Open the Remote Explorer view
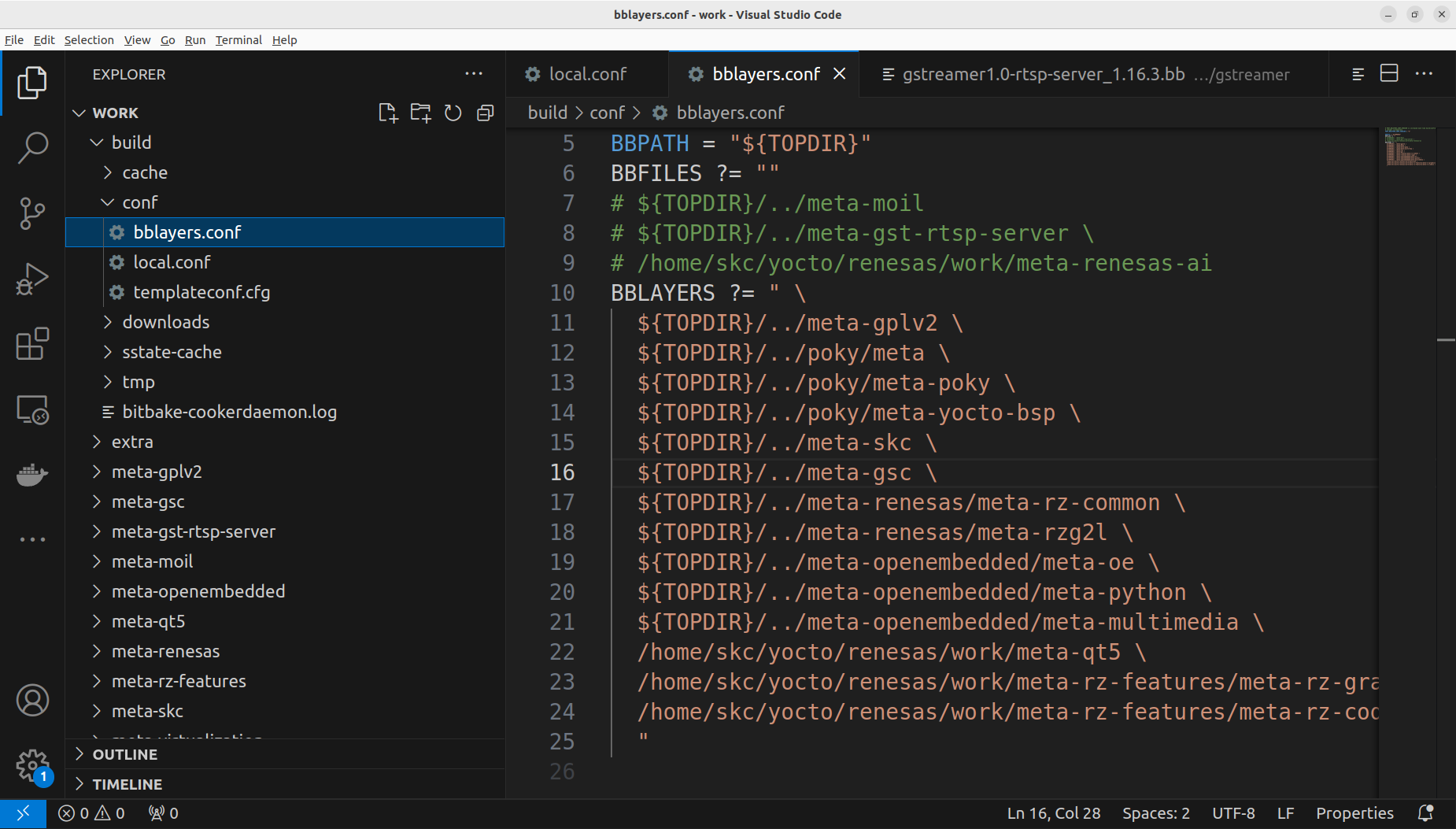1456x829 pixels. click(32, 409)
